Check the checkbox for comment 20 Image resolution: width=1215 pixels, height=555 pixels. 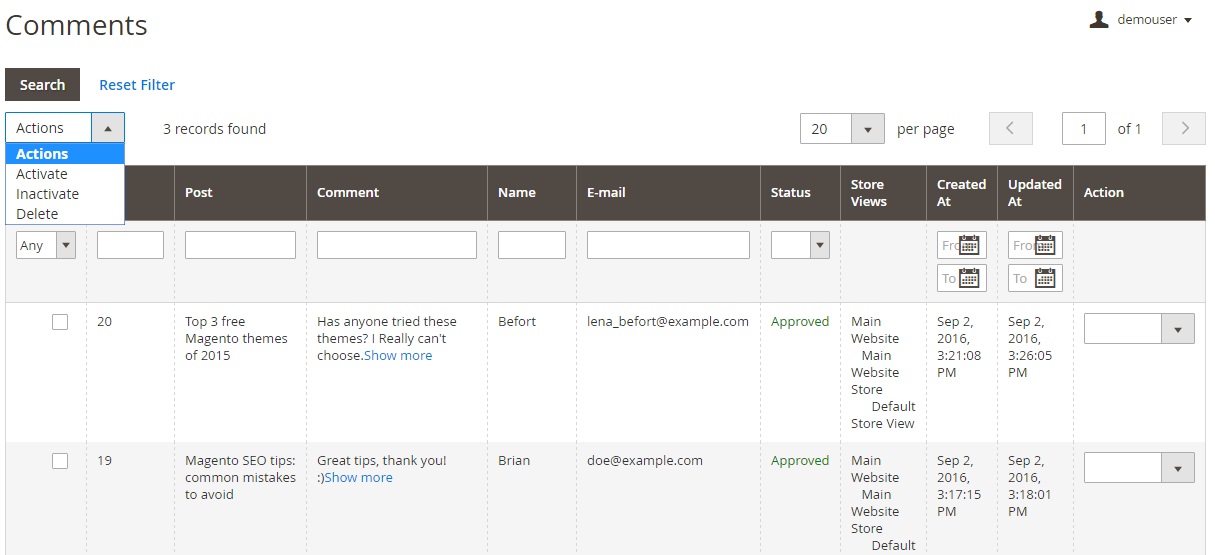pos(60,322)
